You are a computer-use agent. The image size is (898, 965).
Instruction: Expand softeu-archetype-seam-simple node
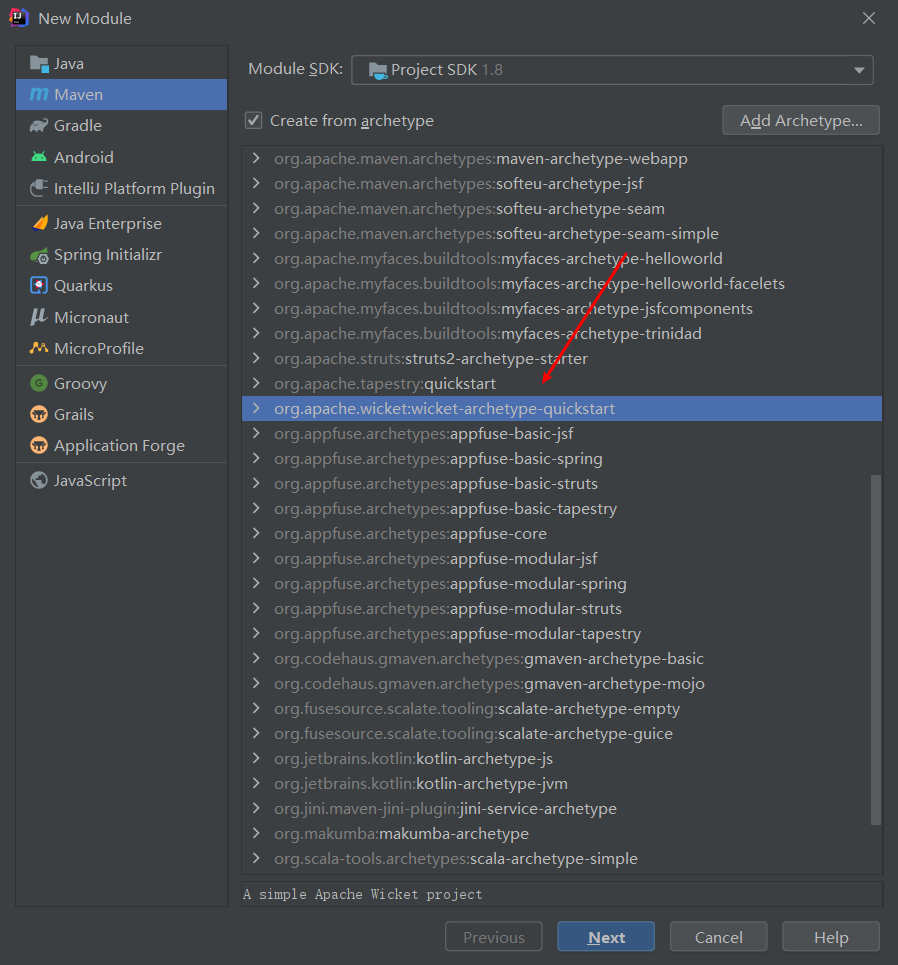[x=256, y=233]
